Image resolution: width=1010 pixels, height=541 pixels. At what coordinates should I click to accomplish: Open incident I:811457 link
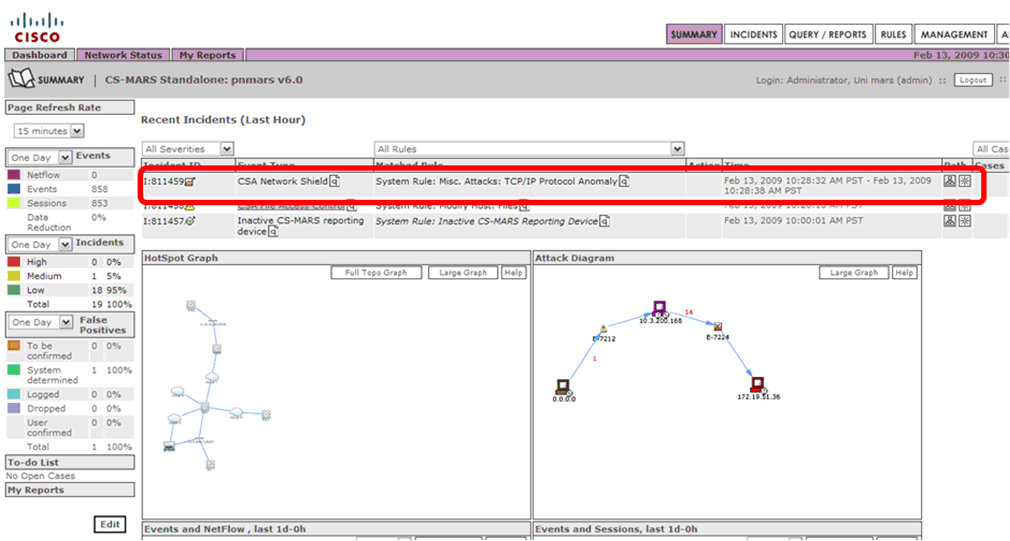(164, 221)
